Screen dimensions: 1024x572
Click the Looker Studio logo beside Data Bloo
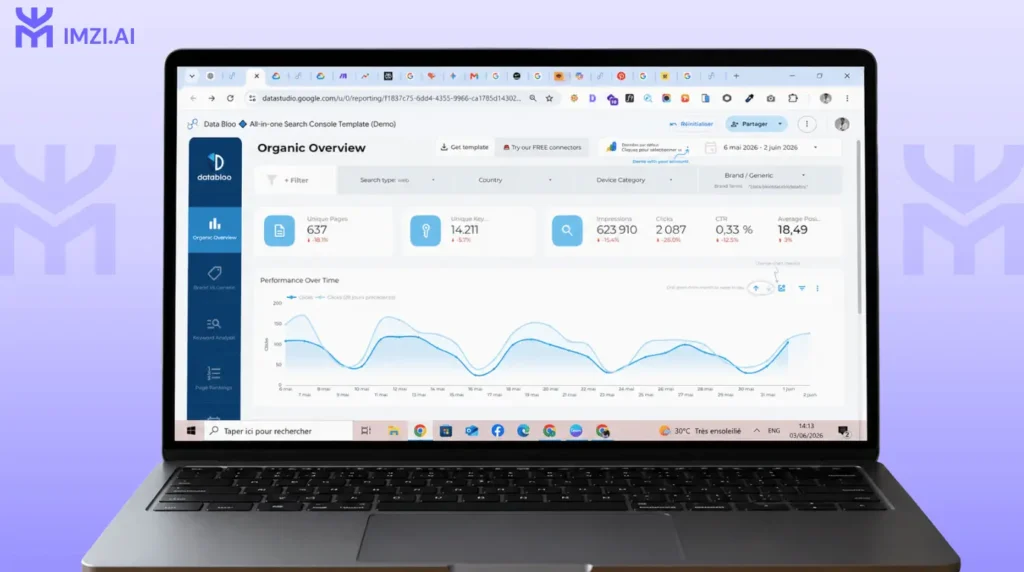tap(193, 124)
